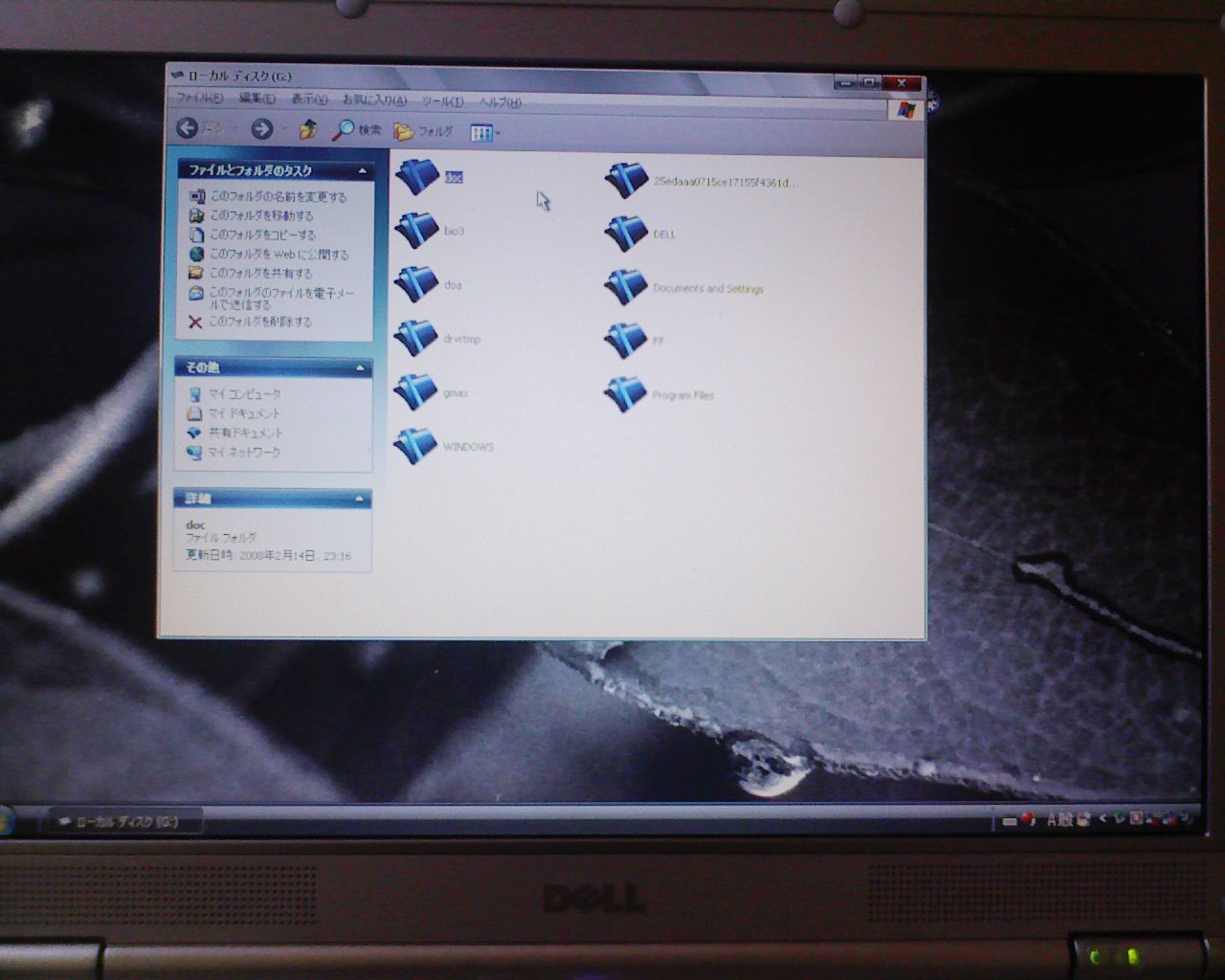Select the Program Files folder

click(x=626, y=393)
